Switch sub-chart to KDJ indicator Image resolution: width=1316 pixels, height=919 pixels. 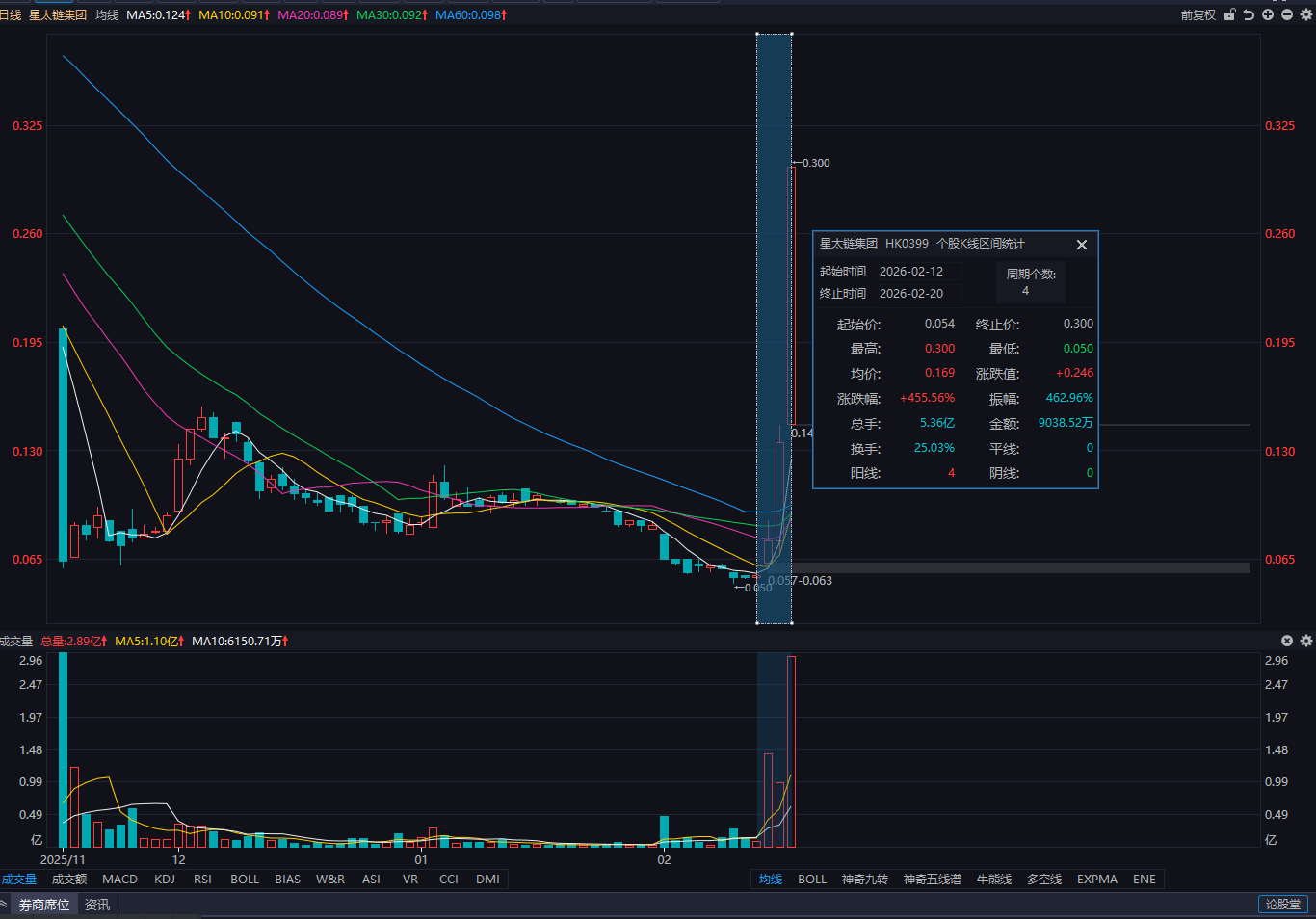tap(165, 880)
